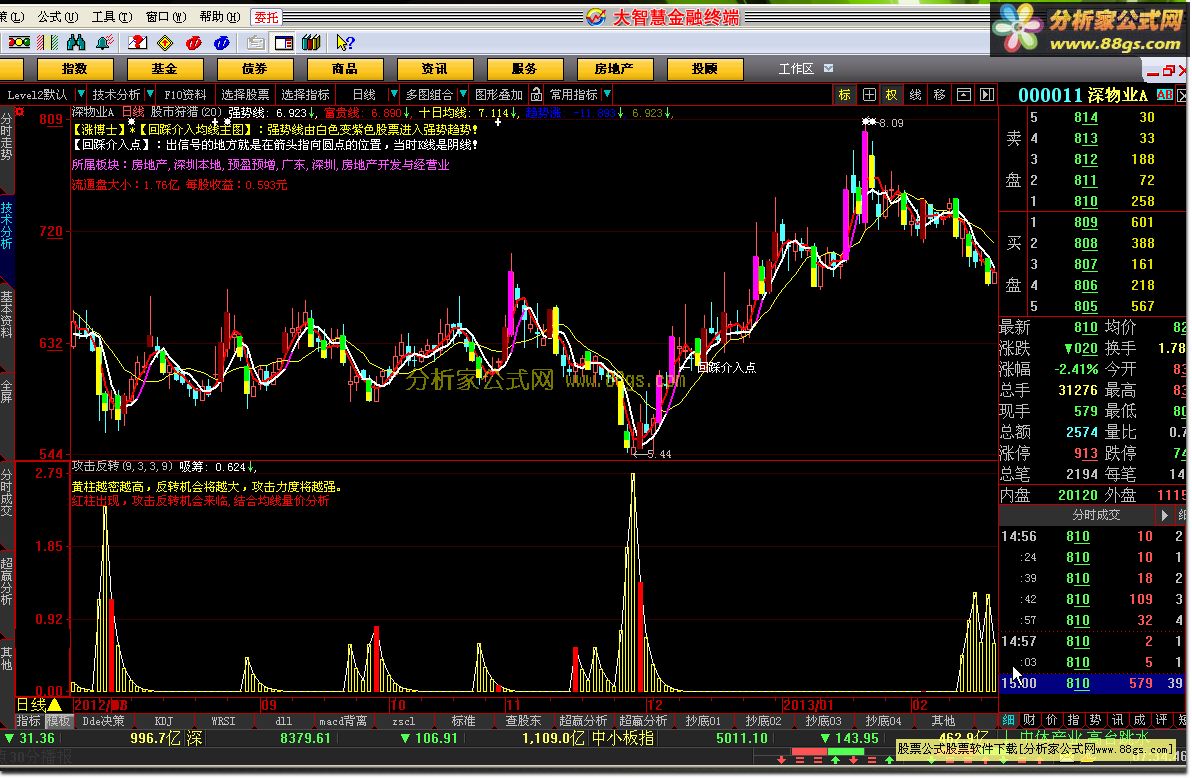Expand the Level2默认 dropdown arrow
The image size is (1192, 778).
tap(81, 94)
